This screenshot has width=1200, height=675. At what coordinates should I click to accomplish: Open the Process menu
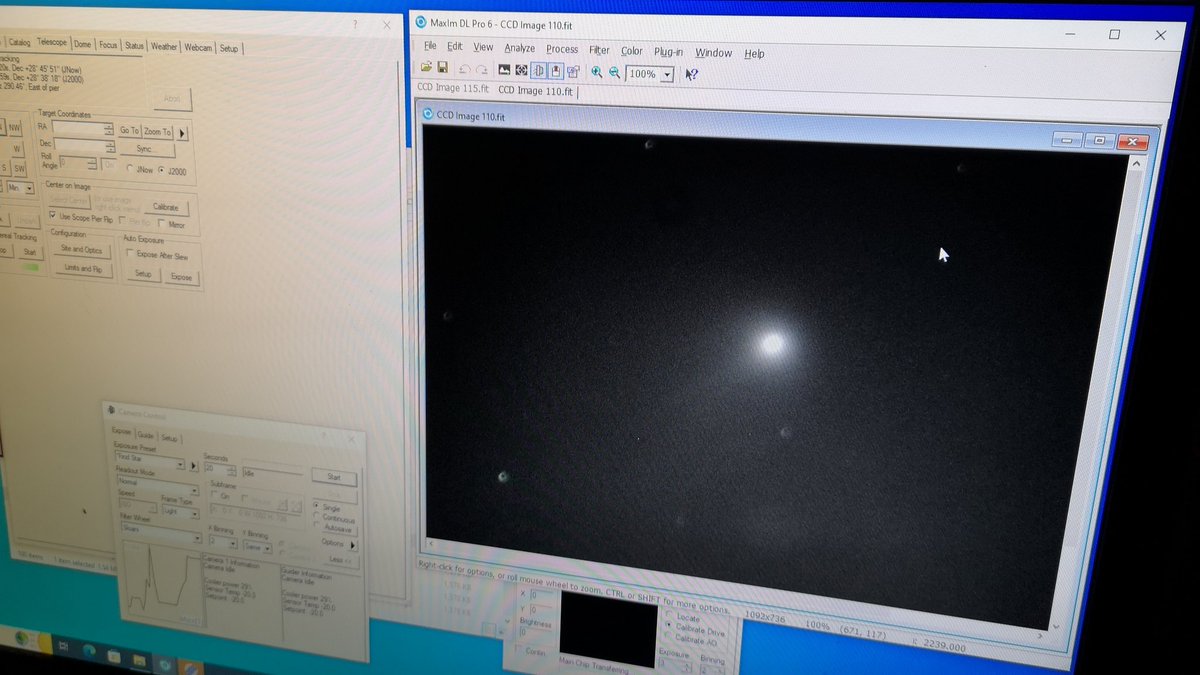click(x=562, y=49)
